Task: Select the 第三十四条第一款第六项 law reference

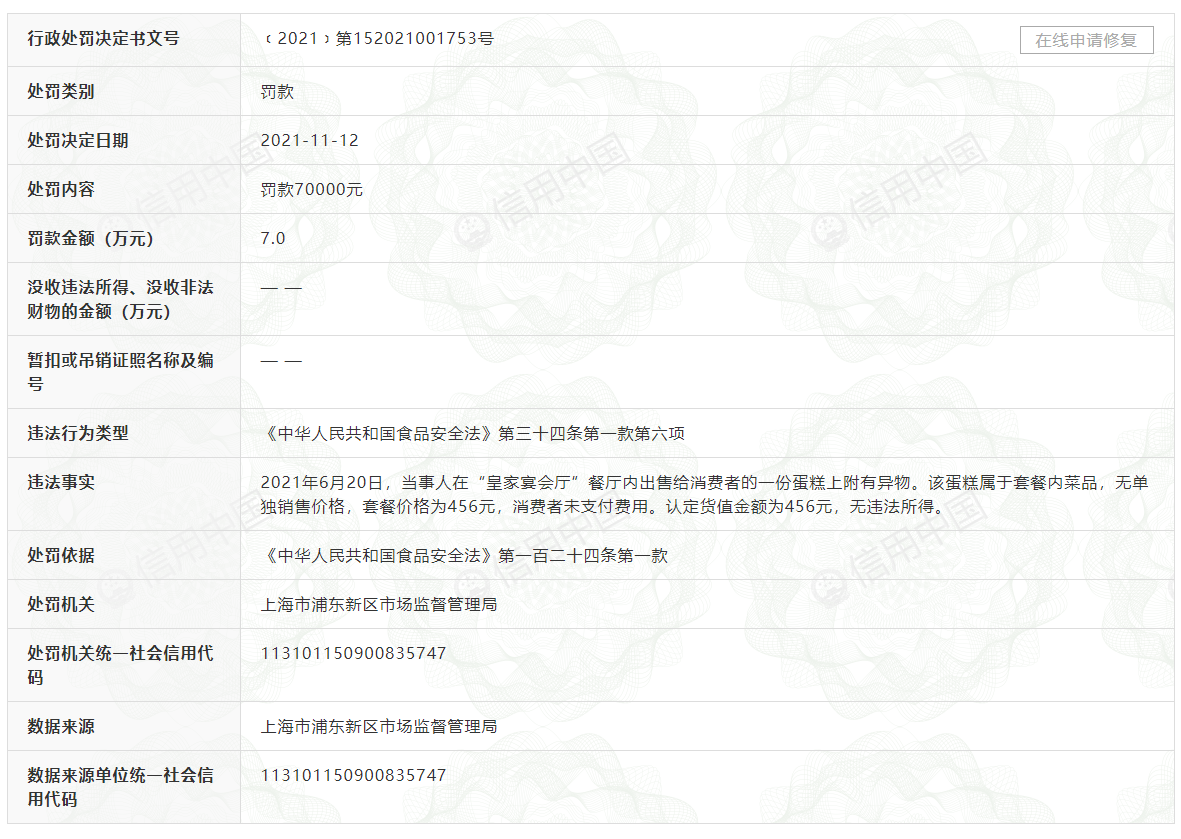Action: tap(591, 433)
